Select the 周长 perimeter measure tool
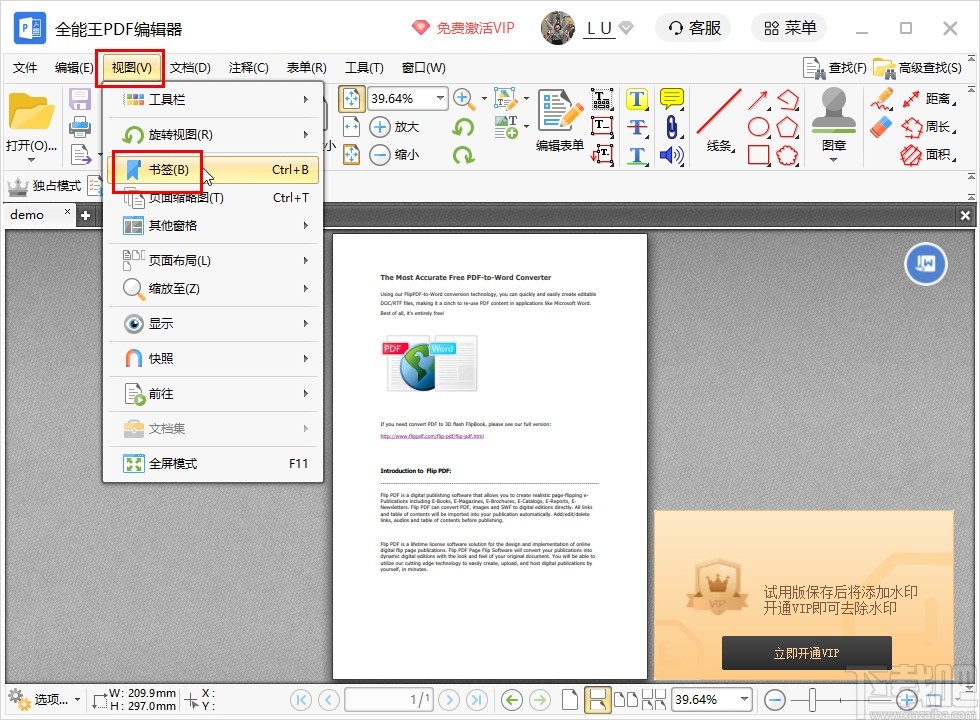The width and height of the screenshot is (980, 720). 929,127
